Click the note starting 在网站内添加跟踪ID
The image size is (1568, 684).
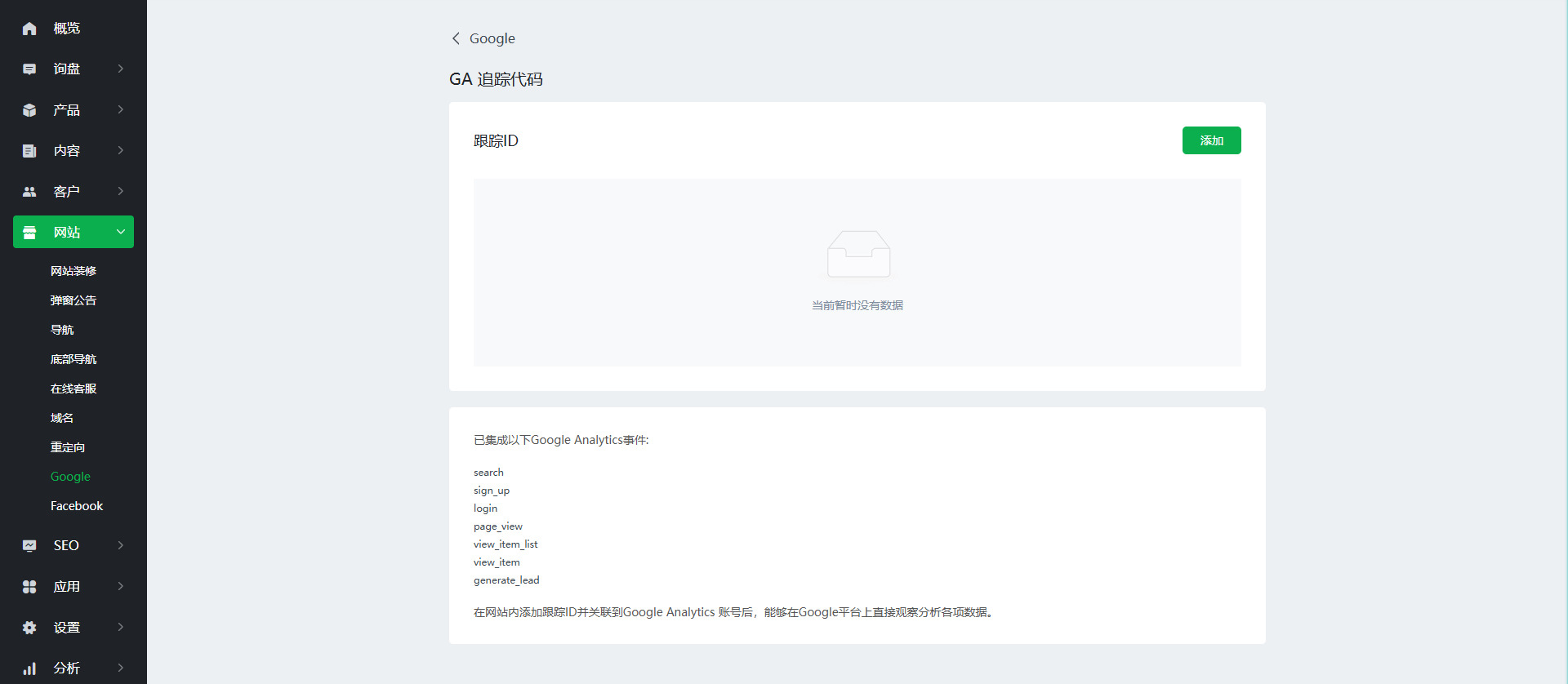[733, 612]
